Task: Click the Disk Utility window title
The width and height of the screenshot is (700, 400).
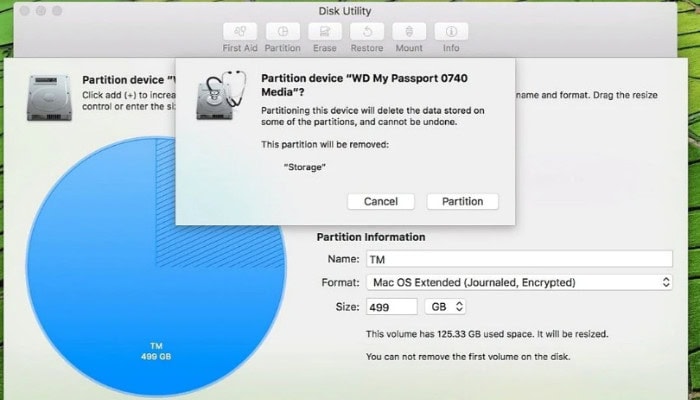Action: 345,11
